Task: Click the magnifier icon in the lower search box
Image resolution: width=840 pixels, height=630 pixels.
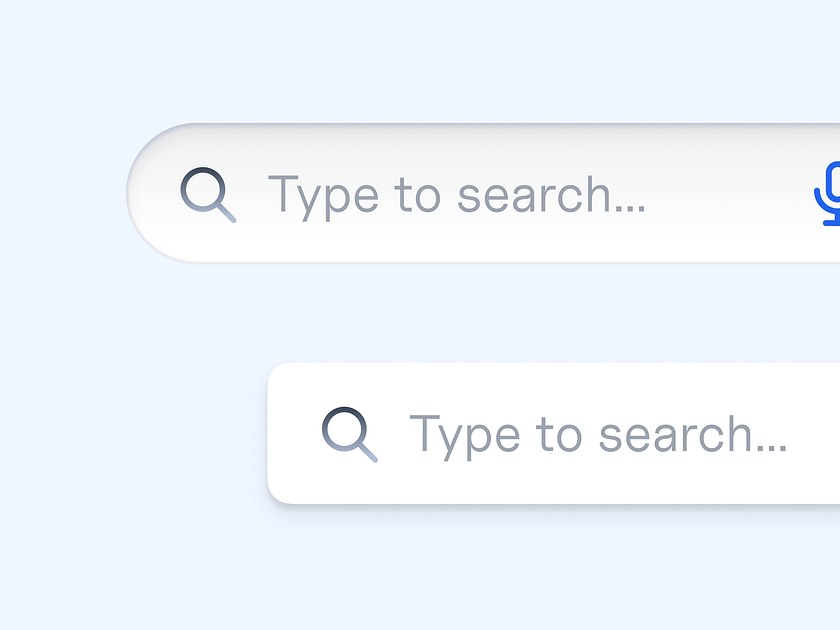Action: [x=349, y=434]
